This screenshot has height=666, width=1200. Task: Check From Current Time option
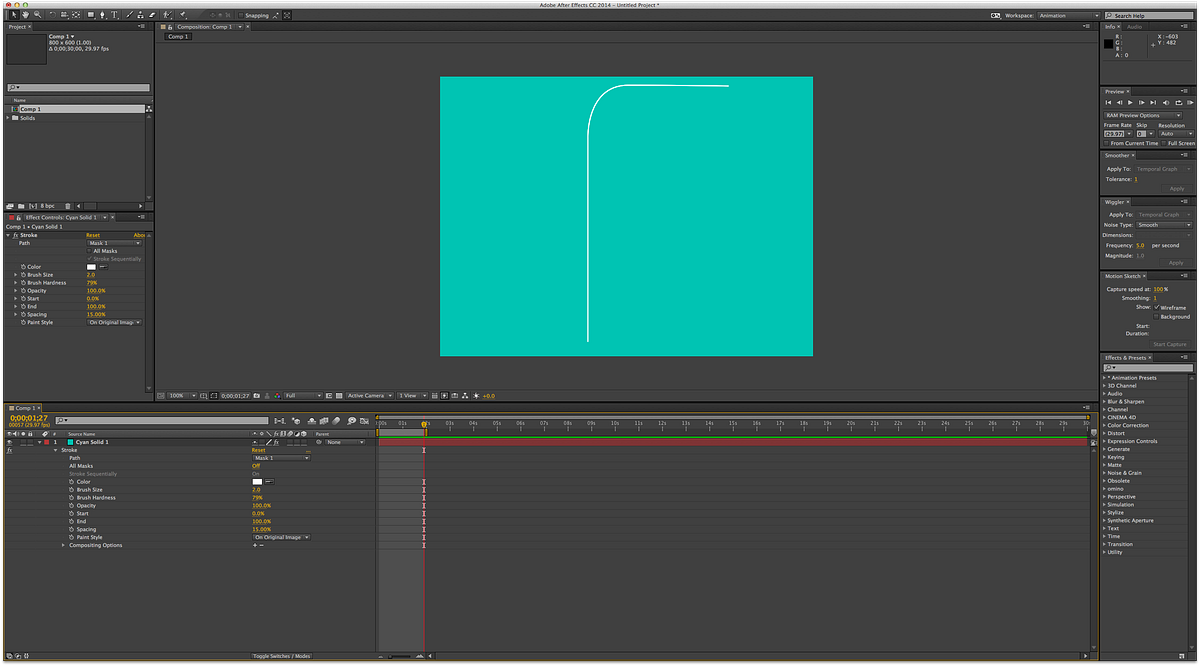(x=1106, y=143)
